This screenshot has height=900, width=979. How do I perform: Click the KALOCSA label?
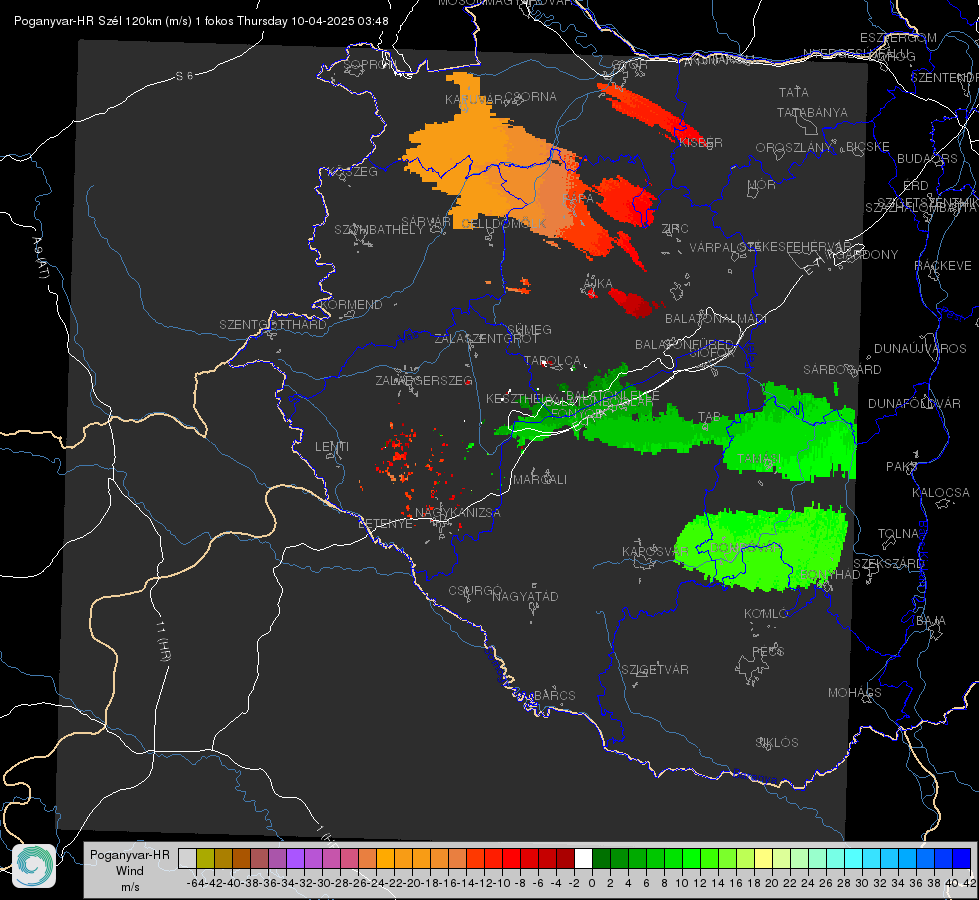point(941,493)
